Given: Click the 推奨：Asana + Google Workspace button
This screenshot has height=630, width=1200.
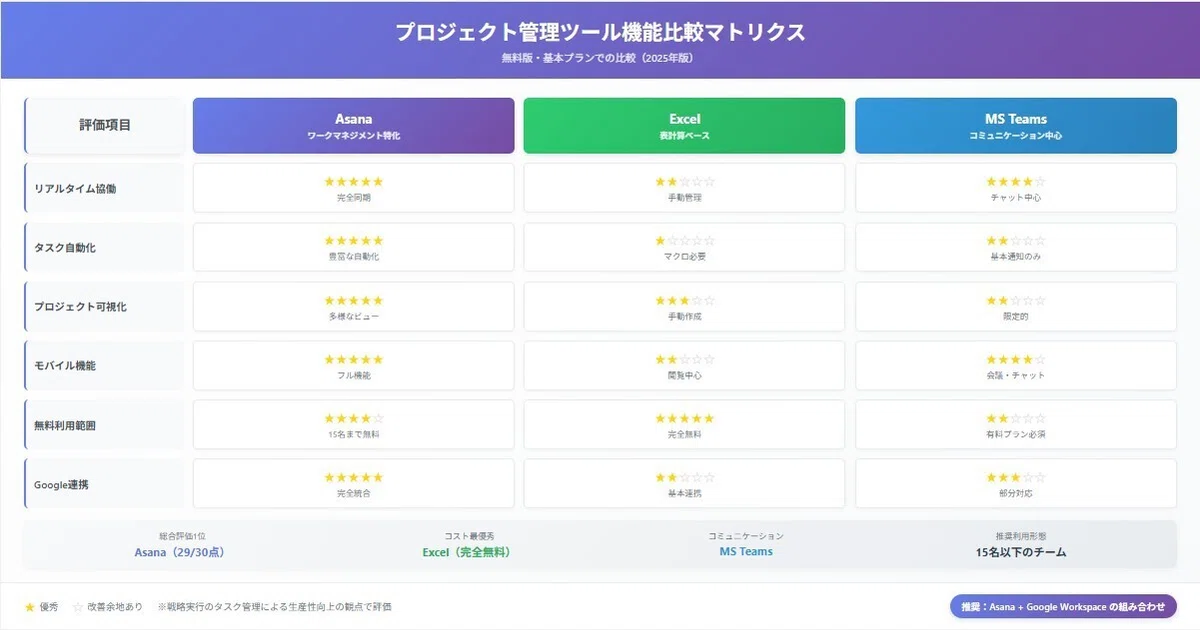Looking at the screenshot, I should pos(1063,607).
